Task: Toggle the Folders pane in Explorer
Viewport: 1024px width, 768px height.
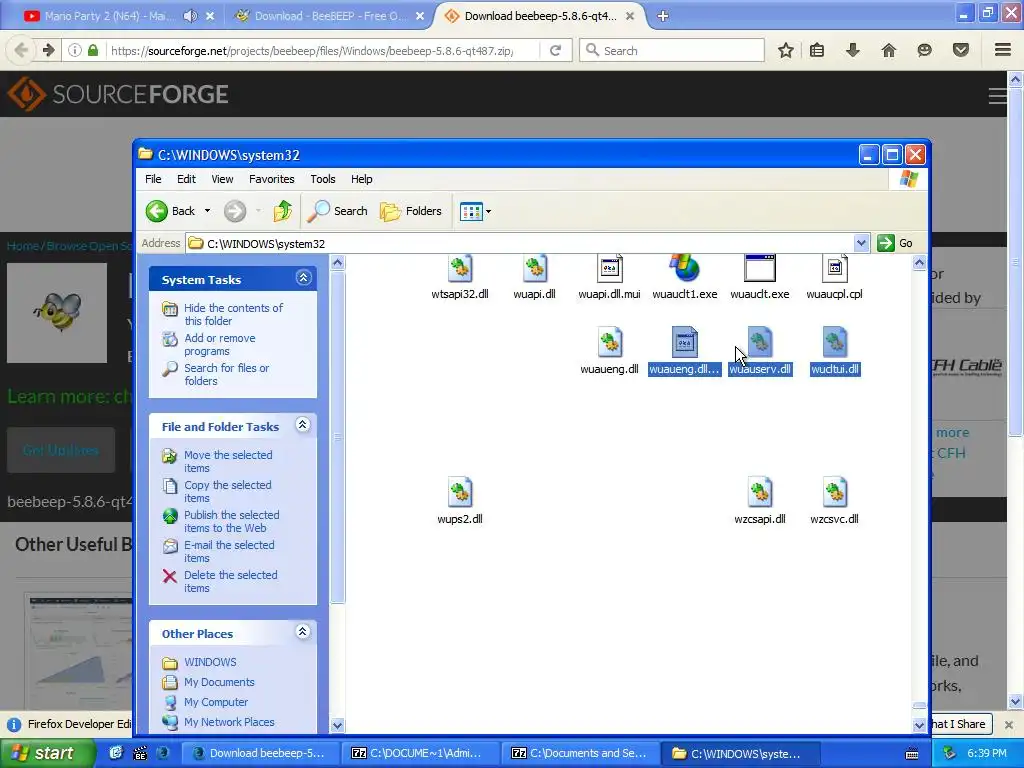Action: [x=411, y=211]
